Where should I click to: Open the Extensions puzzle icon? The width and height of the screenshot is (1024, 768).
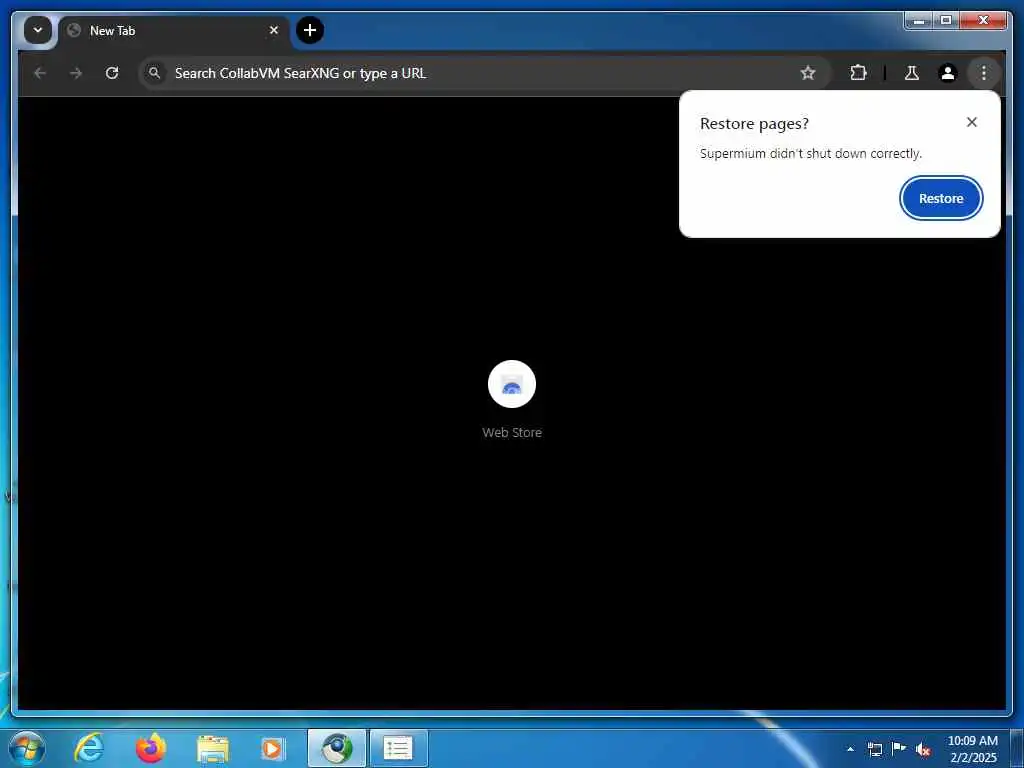pyautogui.click(x=858, y=73)
